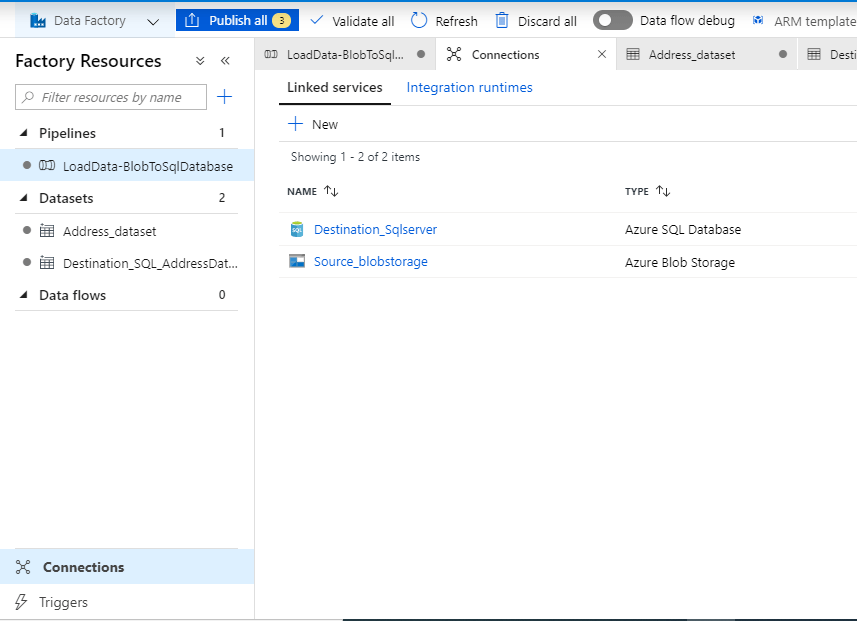This screenshot has height=621, width=857.
Task: Click the table icon of Destination_SQL dataset item
Action: click(x=47, y=263)
